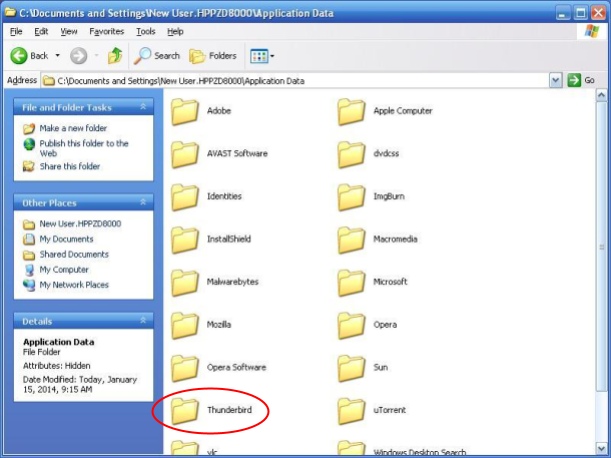The height and width of the screenshot is (458, 611).
Task: Open My Documents in Other Places
Action: (x=66, y=239)
